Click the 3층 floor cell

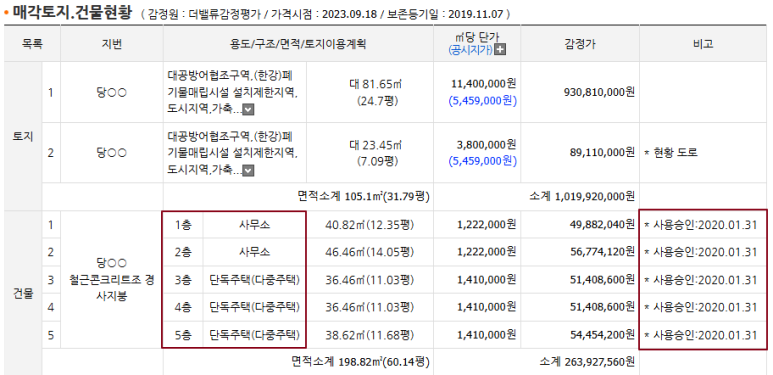182,280
